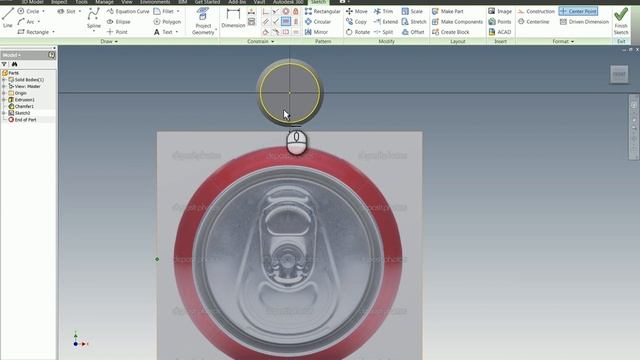Click ACAD in the Insert panel
The width and height of the screenshot is (640, 360).
tap(500, 32)
